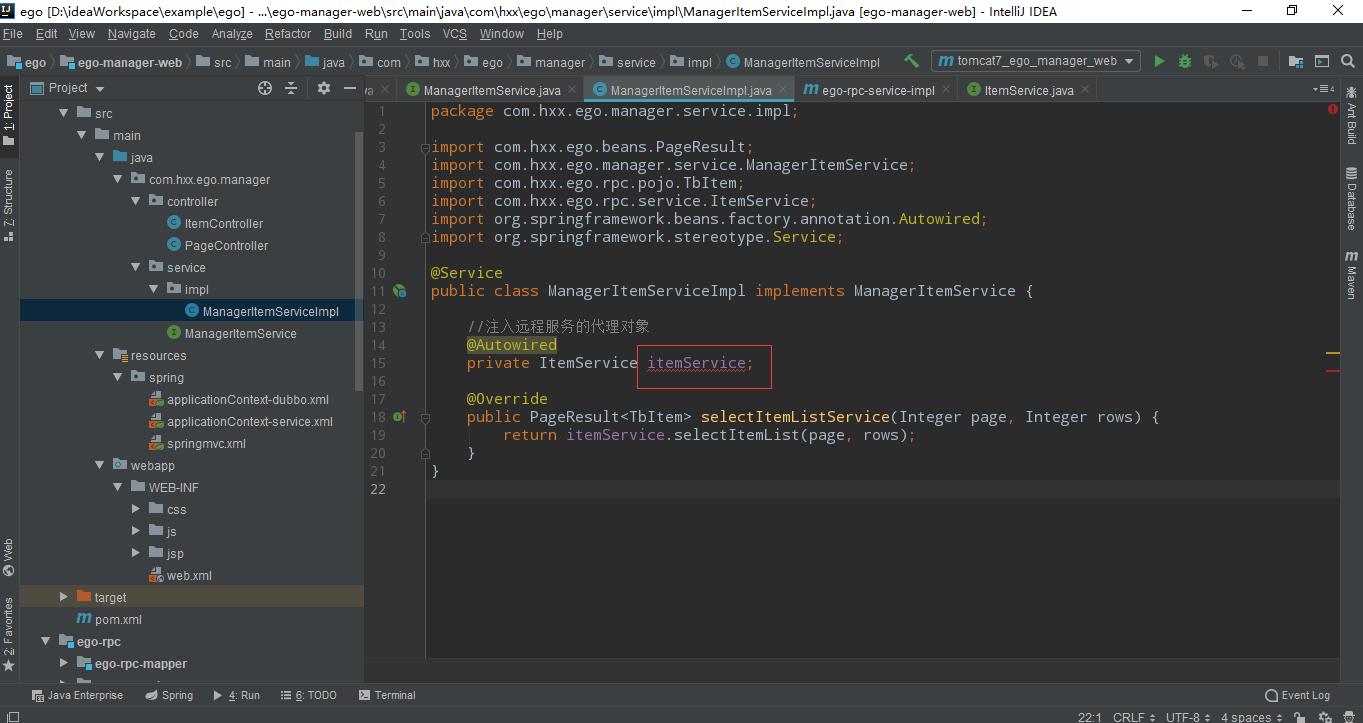Open the Database side panel
Viewport: 1363px width, 723px height.
(x=1351, y=198)
